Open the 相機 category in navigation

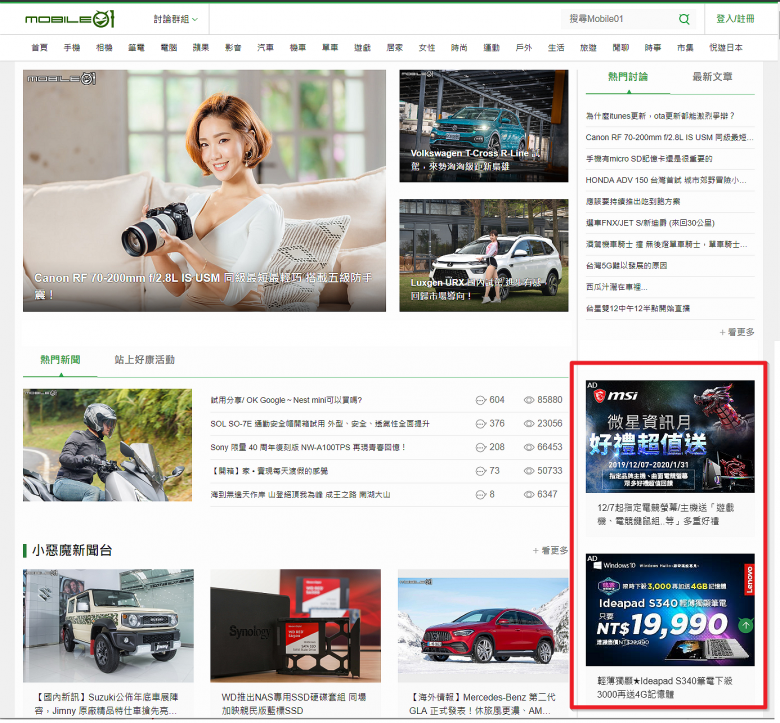pos(104,48)
